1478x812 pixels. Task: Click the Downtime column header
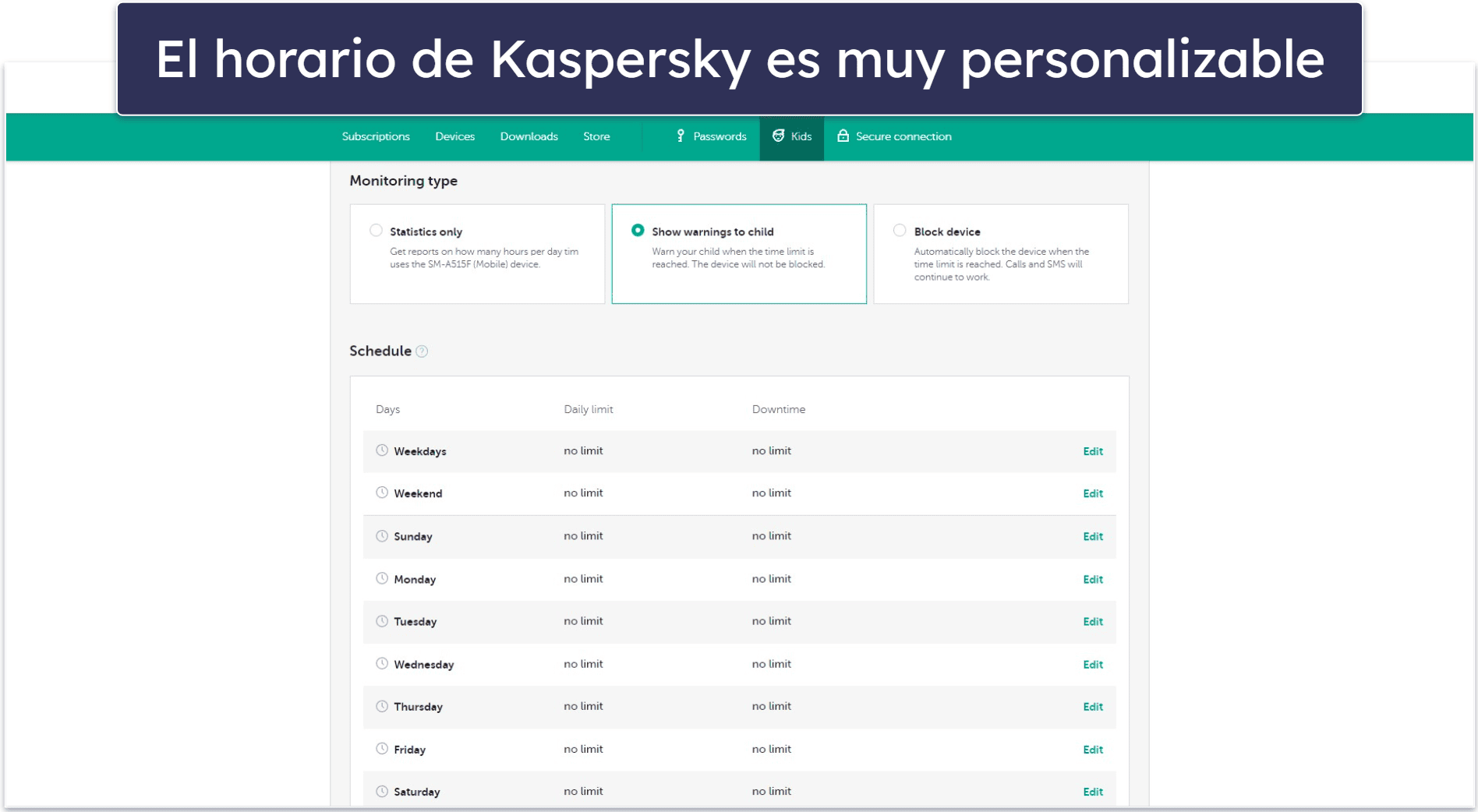click(779, 409)
